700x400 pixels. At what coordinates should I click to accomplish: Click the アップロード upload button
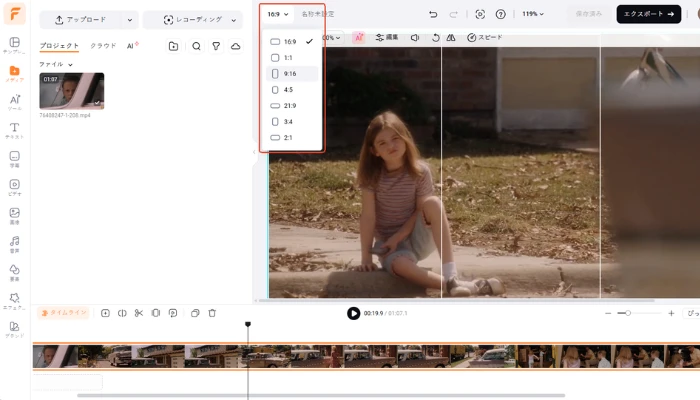pos(79,20)
